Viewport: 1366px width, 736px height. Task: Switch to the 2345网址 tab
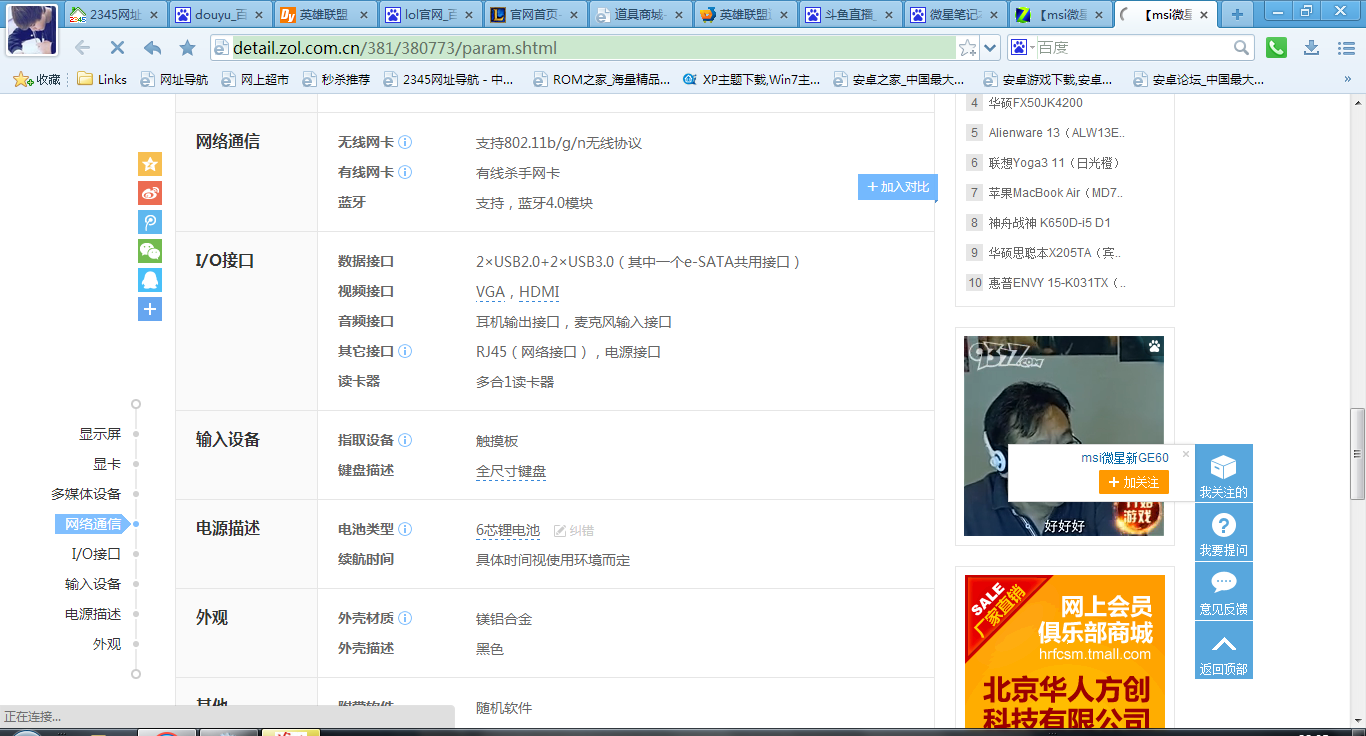[115, 15]
